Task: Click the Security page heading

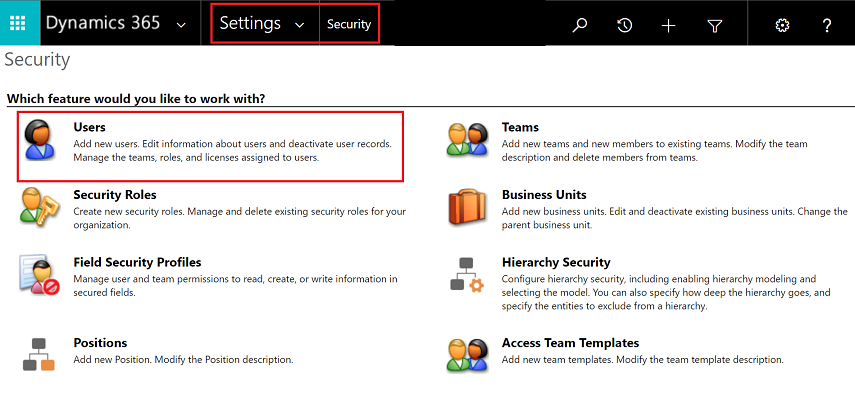Action: [x=37, y=60]
